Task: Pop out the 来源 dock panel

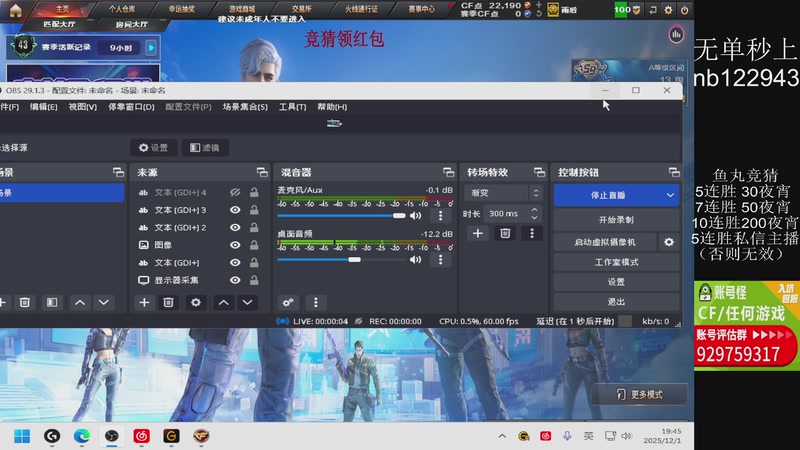Action: click(262, 172)
